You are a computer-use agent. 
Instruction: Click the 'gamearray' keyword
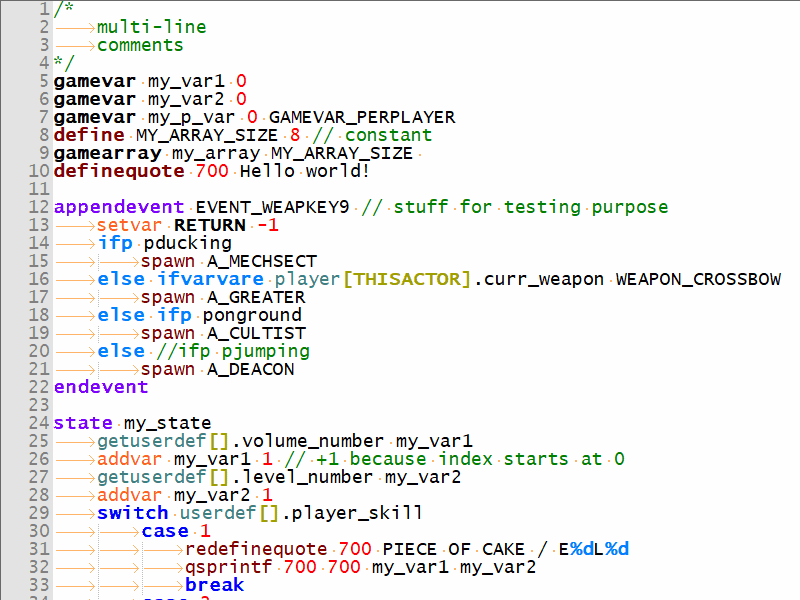coord(108,153)
